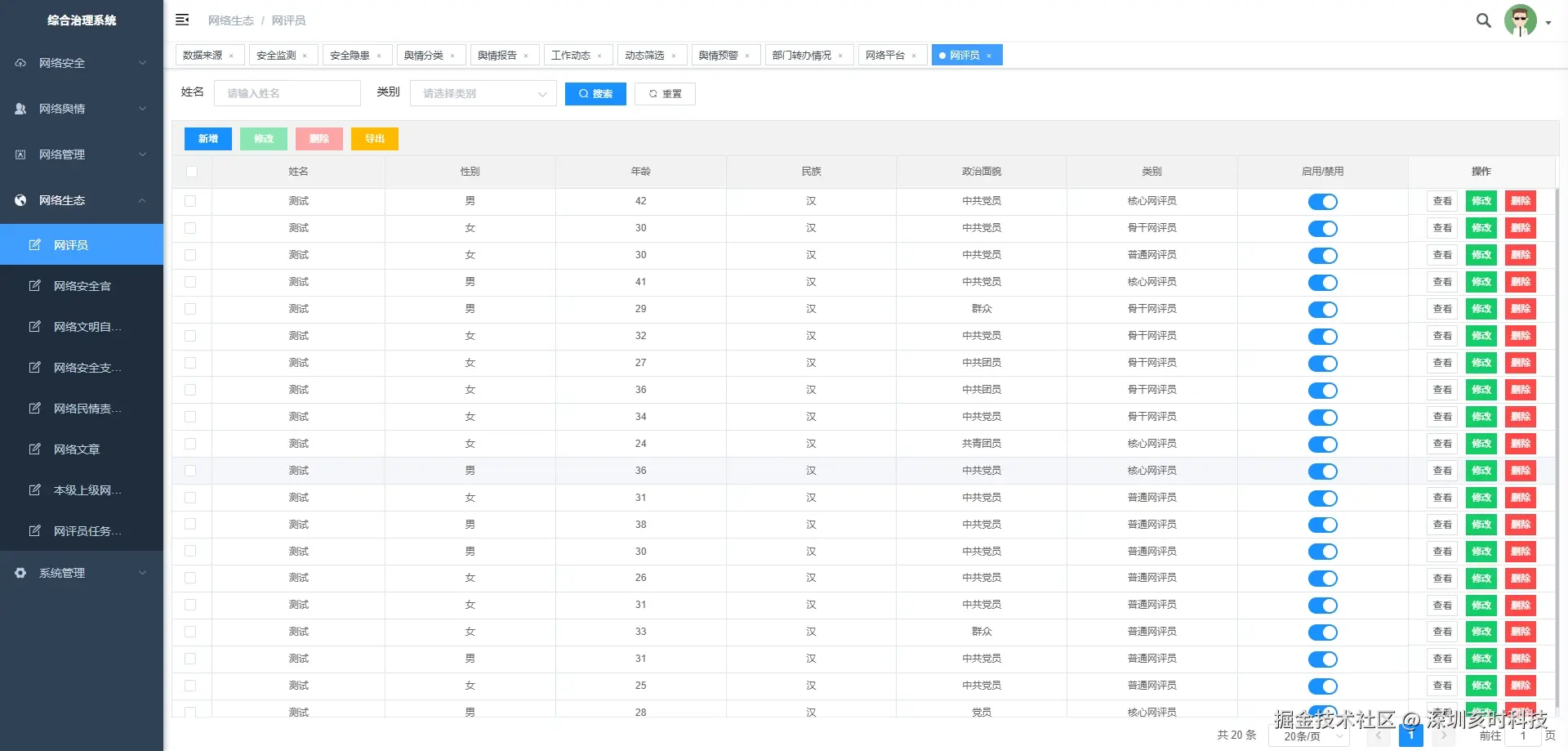The height and width of the screenshot is (751, 1568).
Task: Close the 部门转办情况 tab via its x
Action: tap(840, 56)
